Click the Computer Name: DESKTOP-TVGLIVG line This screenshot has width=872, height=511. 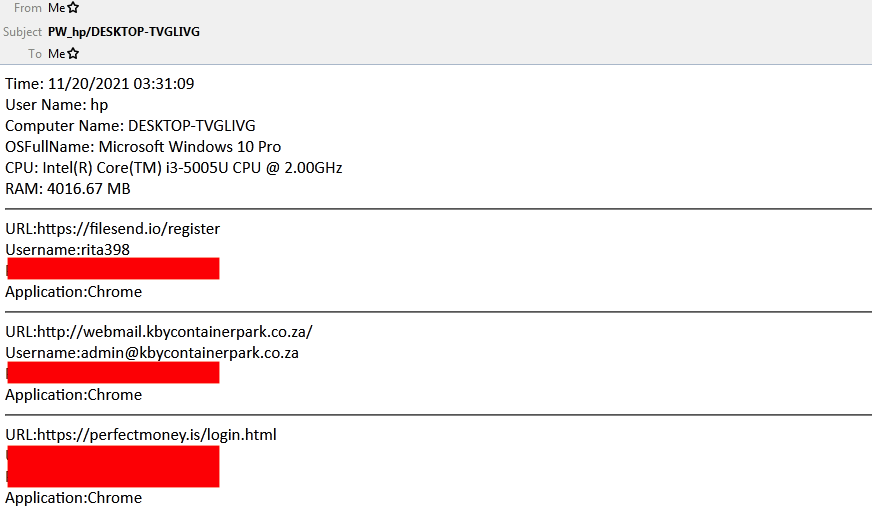[130, 126]
